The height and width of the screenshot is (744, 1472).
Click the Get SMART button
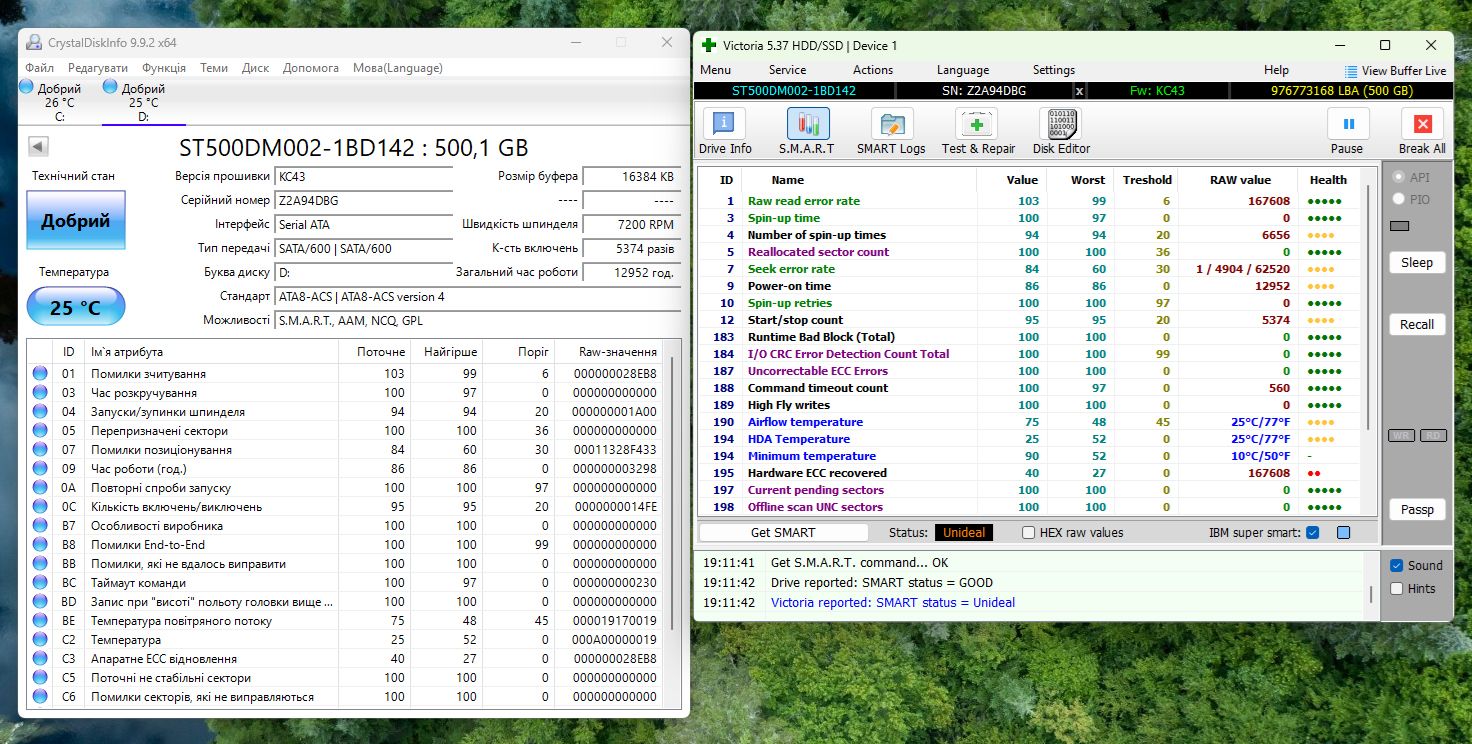pos(783,533)
